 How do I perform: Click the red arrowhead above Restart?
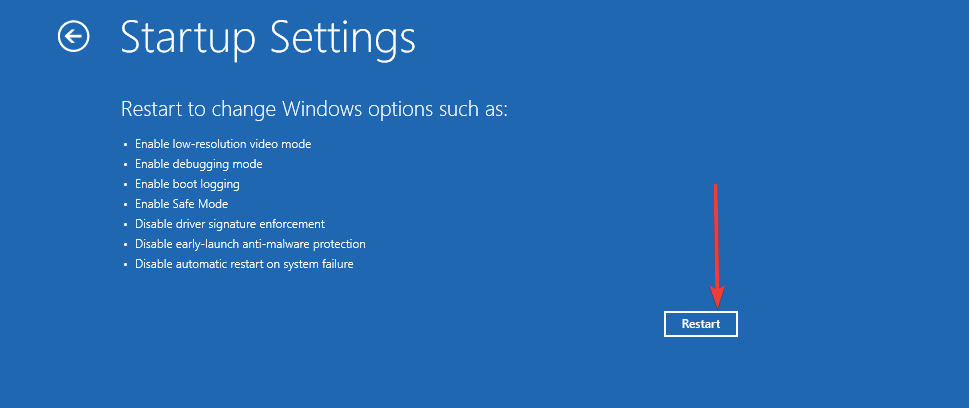pyautogui.click(x=717, y=298)
